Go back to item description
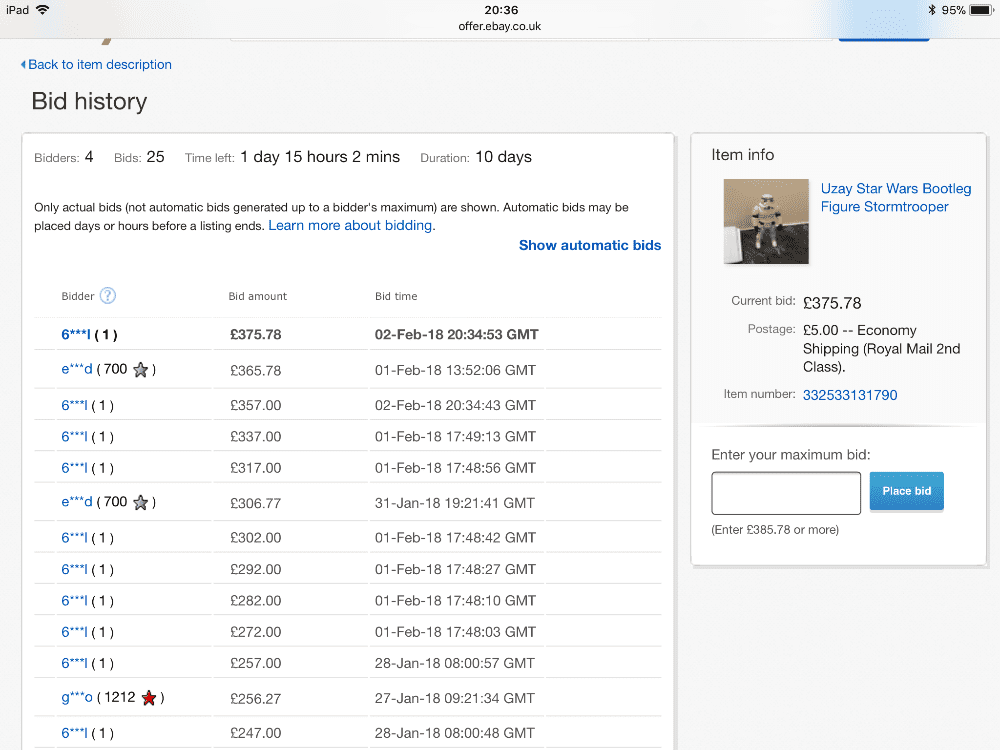The height and width of the screenshot is (750, 1000). (99, 65)
